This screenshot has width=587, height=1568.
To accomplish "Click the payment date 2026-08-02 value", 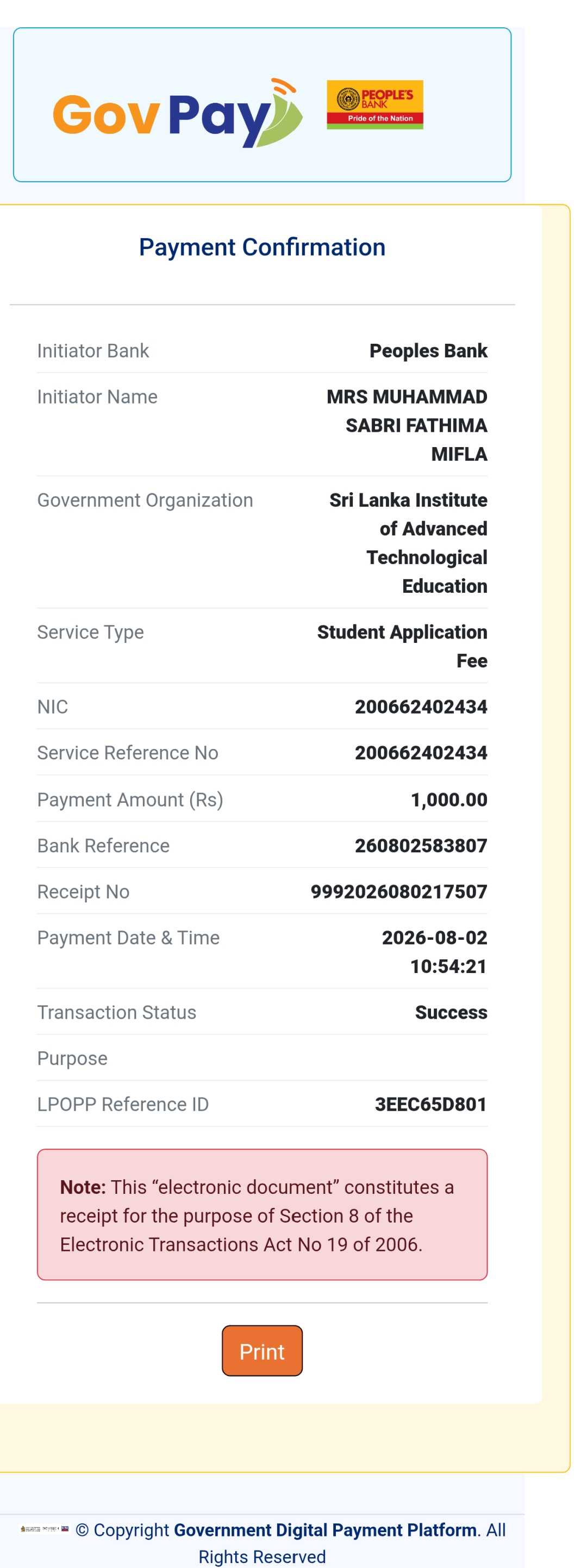I will click(x=434, y=938).
